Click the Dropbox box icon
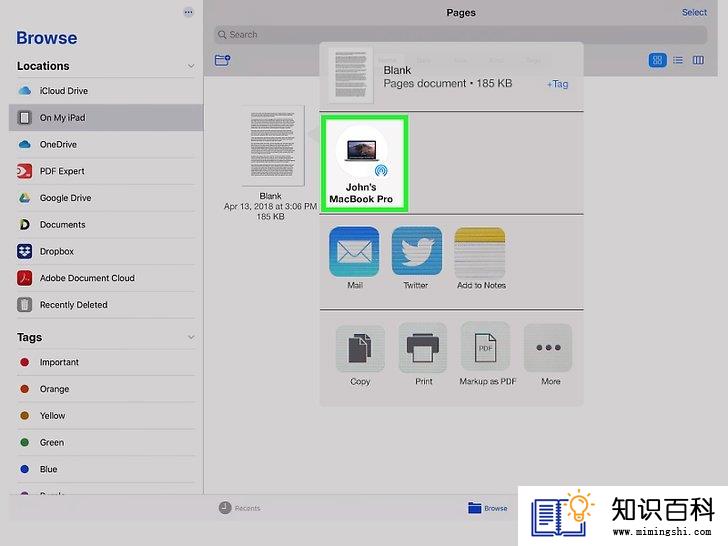This screenshot has width=728, height=546. pos(25,251)
